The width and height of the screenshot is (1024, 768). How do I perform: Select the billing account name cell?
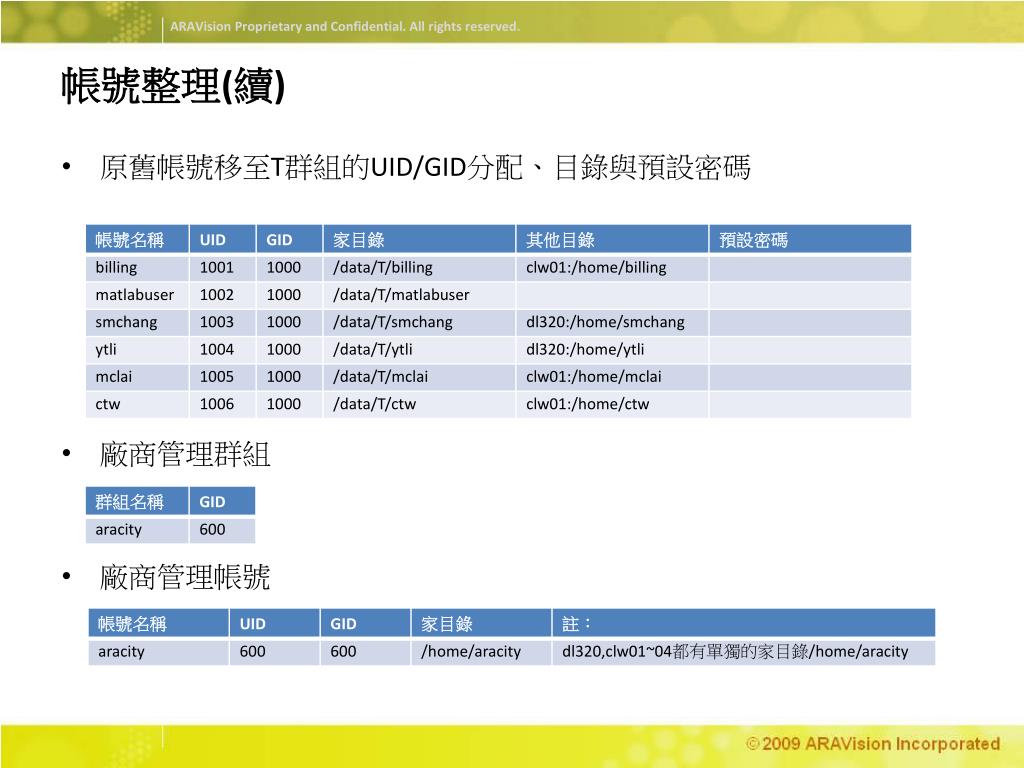pyautogui.click(x=137, y=268)
